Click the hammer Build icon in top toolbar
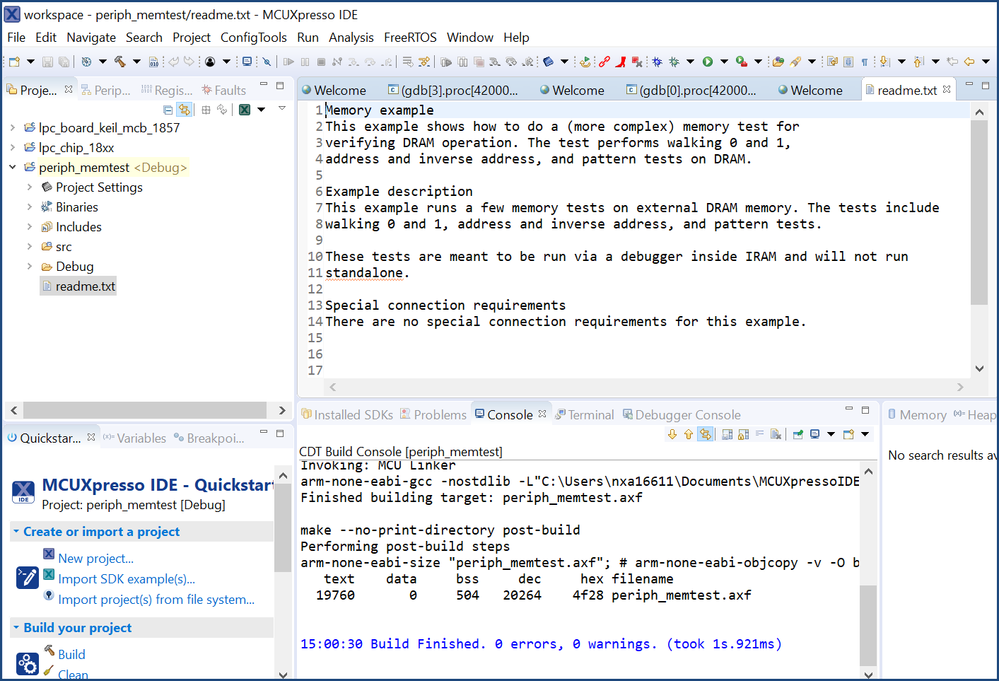Screen dimensions: 999x681 pyautogui.click(x=120, y=62)
